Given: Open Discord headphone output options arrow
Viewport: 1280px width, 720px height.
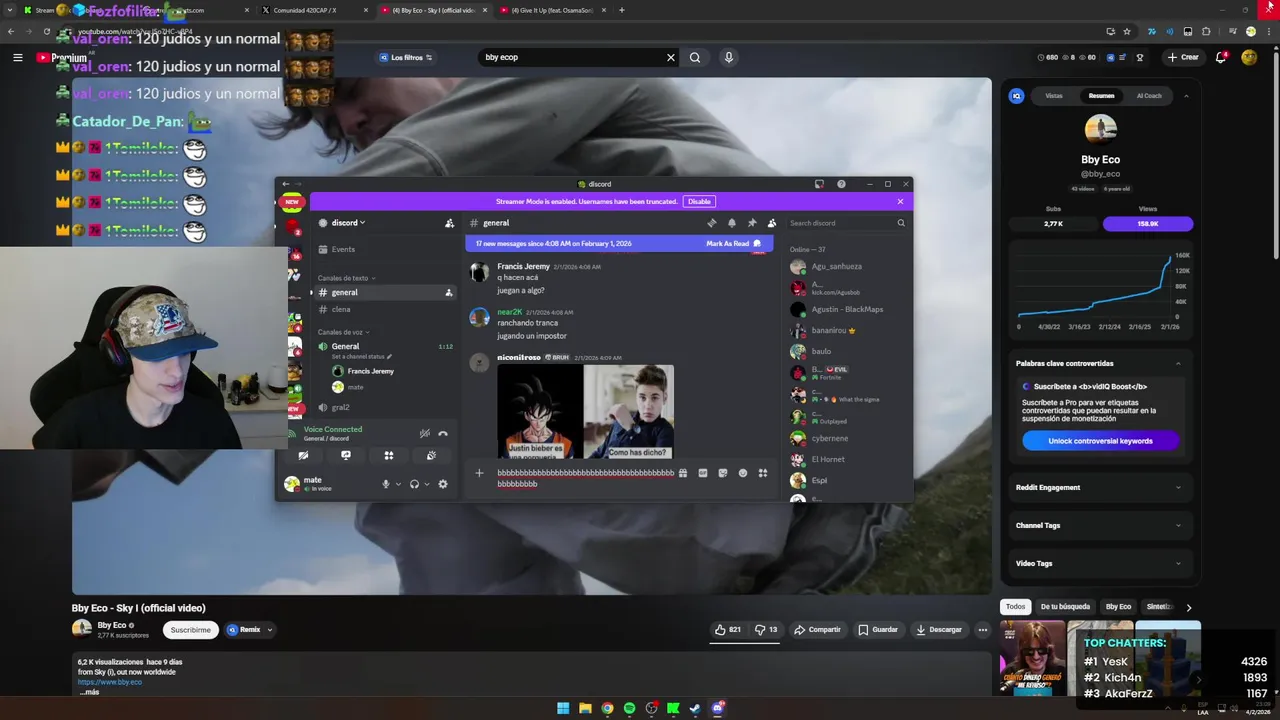Looking at the screenshot, I should point(426,484).
